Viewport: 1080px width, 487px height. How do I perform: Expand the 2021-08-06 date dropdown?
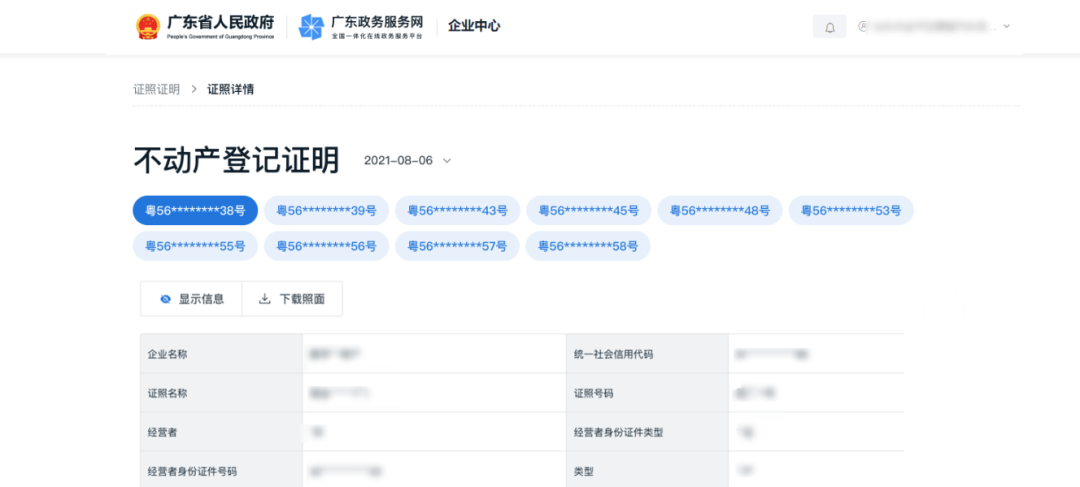(x=447, y=161)
